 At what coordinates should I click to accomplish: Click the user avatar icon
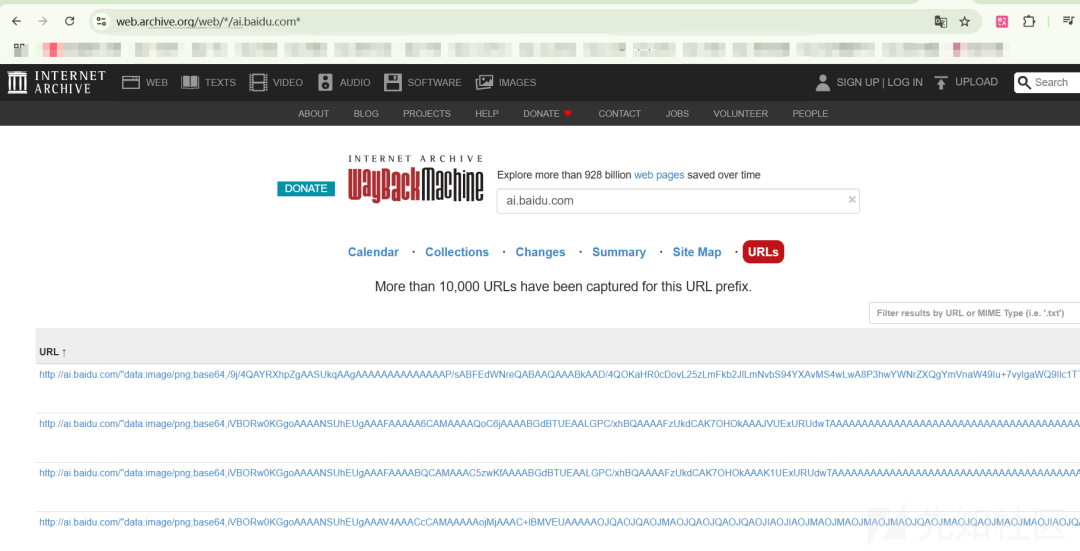click(822, 83)
